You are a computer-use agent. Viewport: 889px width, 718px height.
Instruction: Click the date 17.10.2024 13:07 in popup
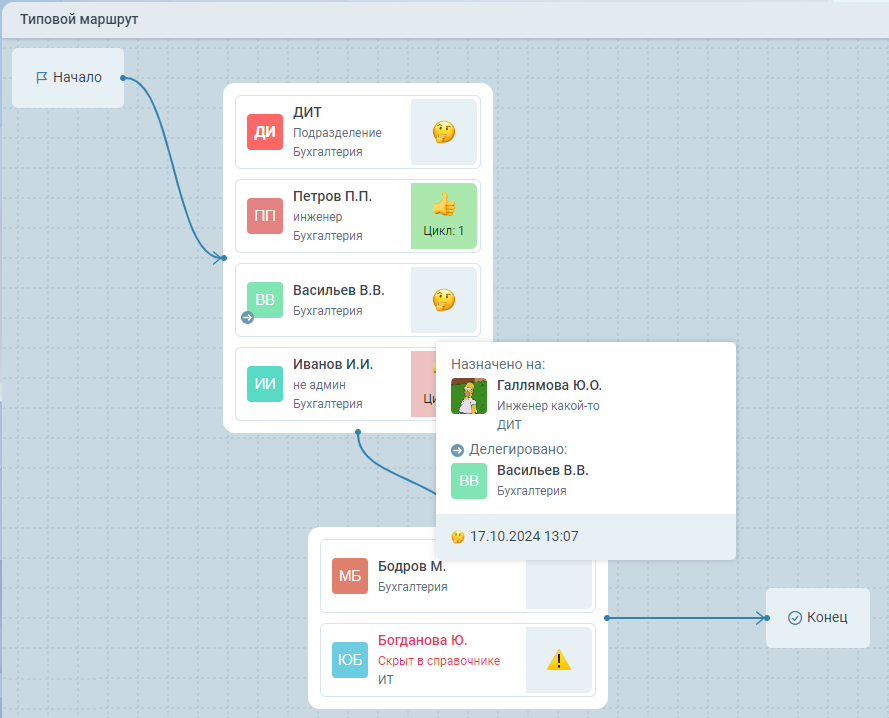[x=523, y=537]
